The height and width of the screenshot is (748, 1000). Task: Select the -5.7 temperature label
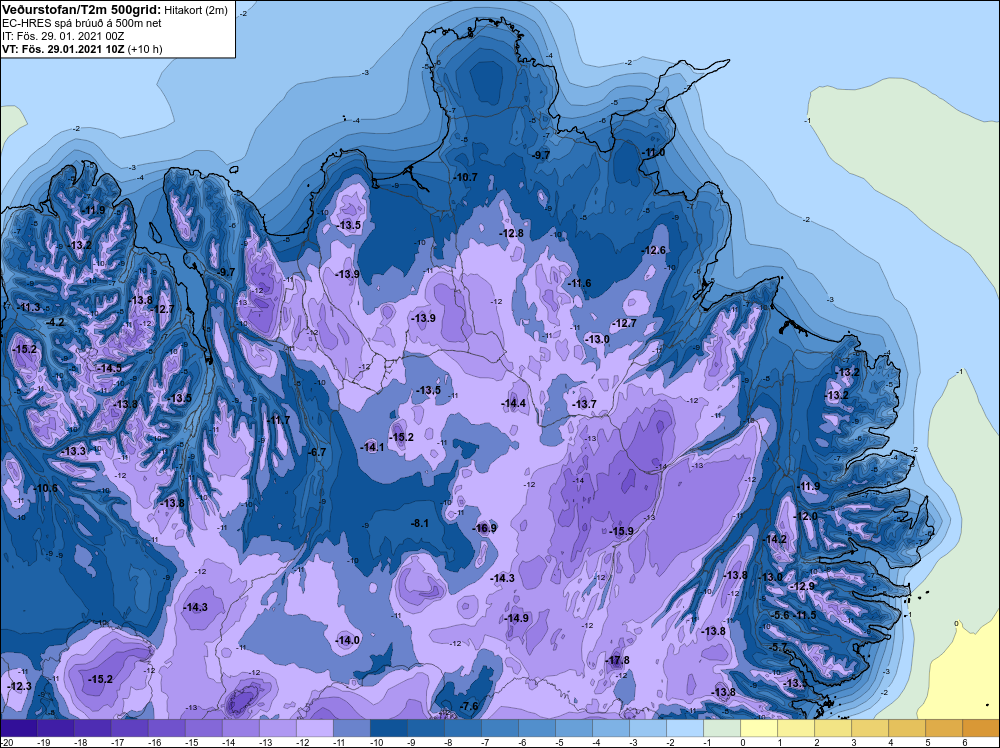point(778,647)
